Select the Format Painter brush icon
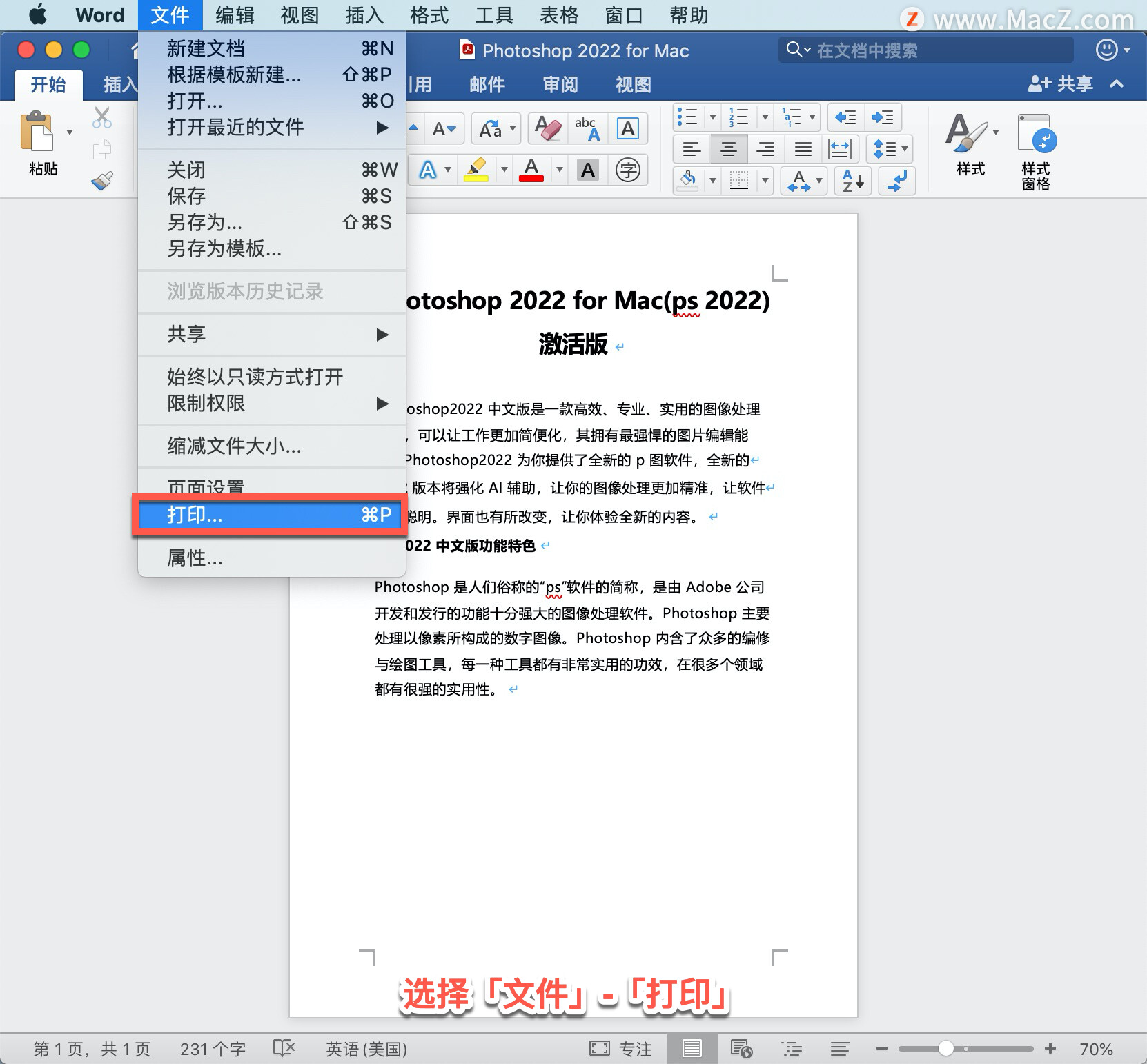The image size is (1147, 1064). (102, 181)
